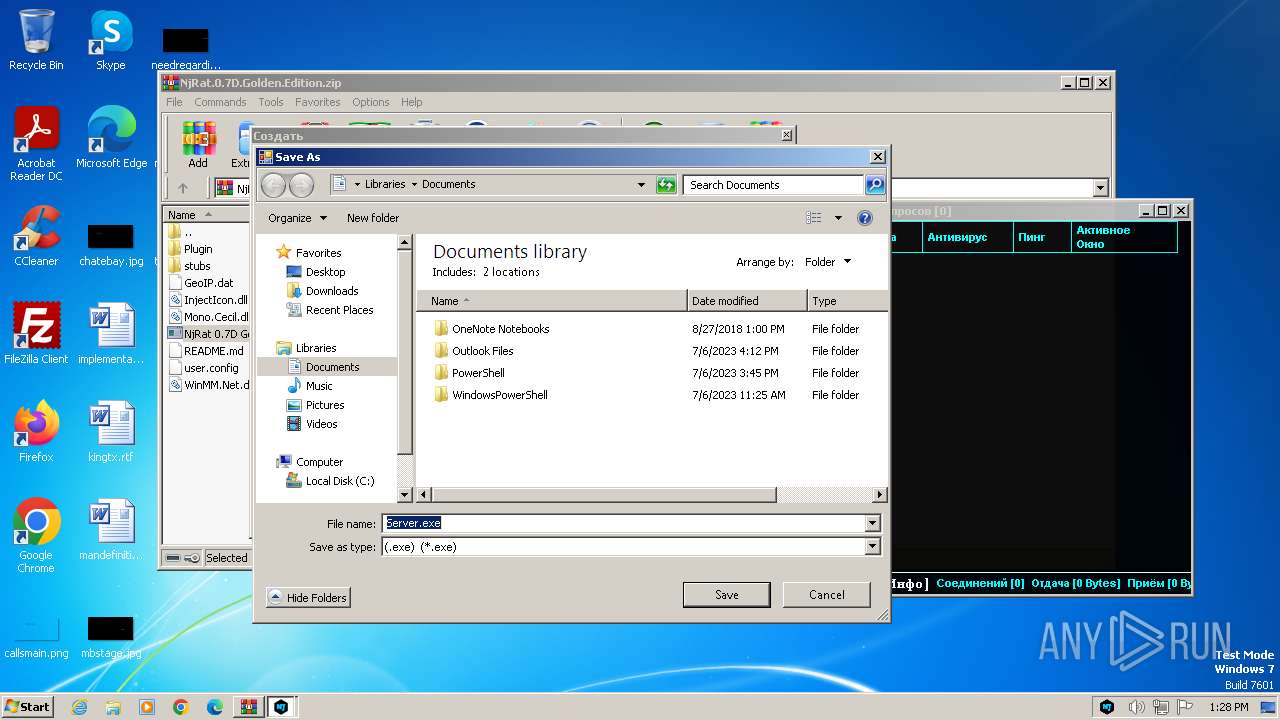The height and width of the screenshot is (720, 1280).
Task: Open the FileZilla Client desktop shortcut
Action: tap(36, 334)
